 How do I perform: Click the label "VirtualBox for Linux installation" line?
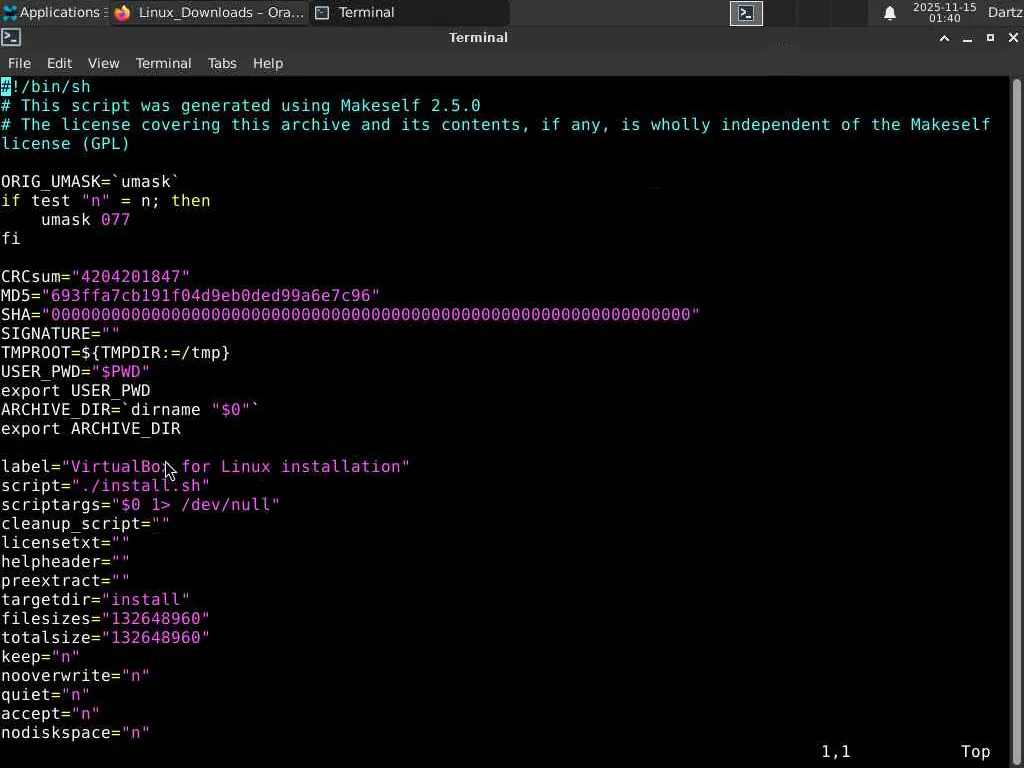pyautogui.click(x=205, y=466)
